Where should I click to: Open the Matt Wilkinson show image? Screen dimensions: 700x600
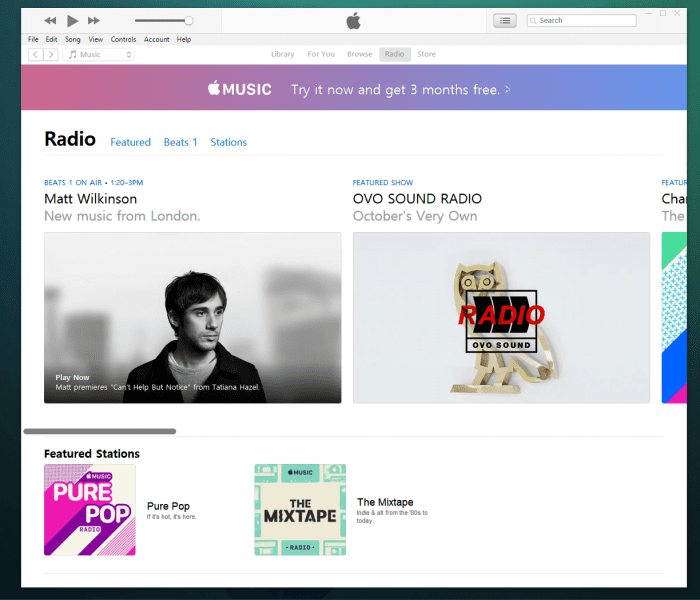click(x=192, y=317)
